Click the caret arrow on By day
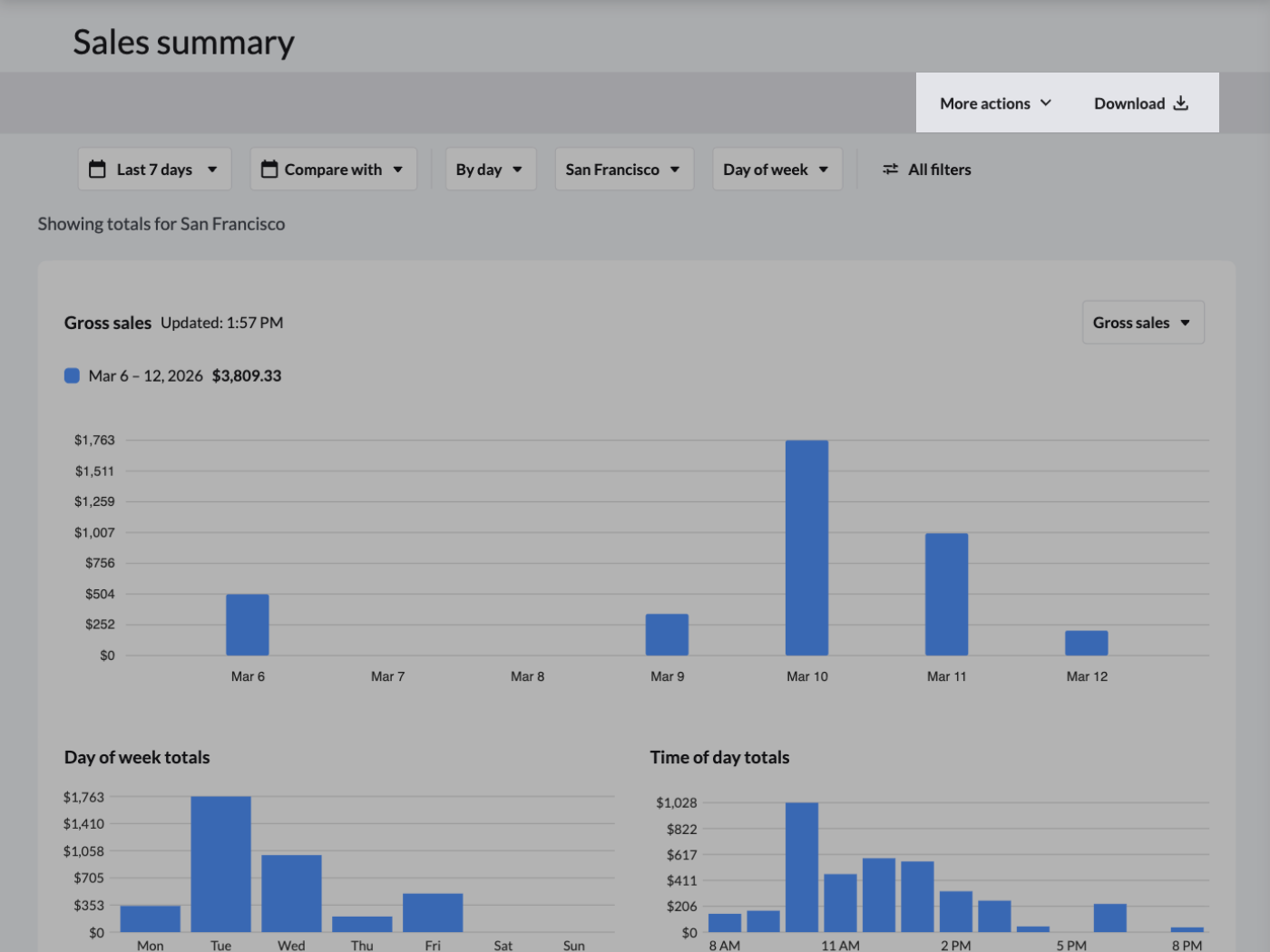1270x952 pixels. pos(517,170)
